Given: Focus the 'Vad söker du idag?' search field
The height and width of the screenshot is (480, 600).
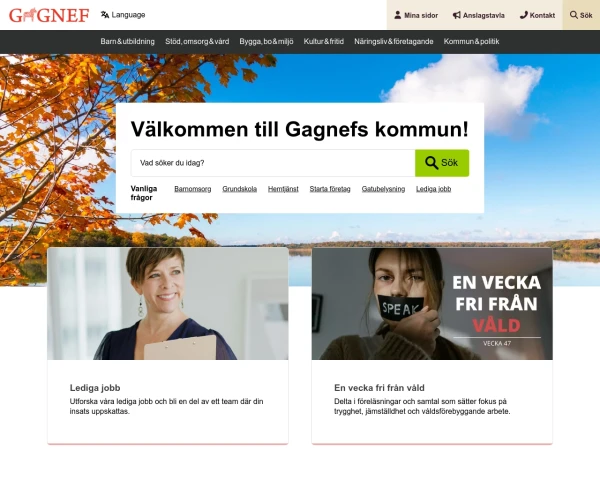Looking at the screenshot, I should [x=273, y=163].
